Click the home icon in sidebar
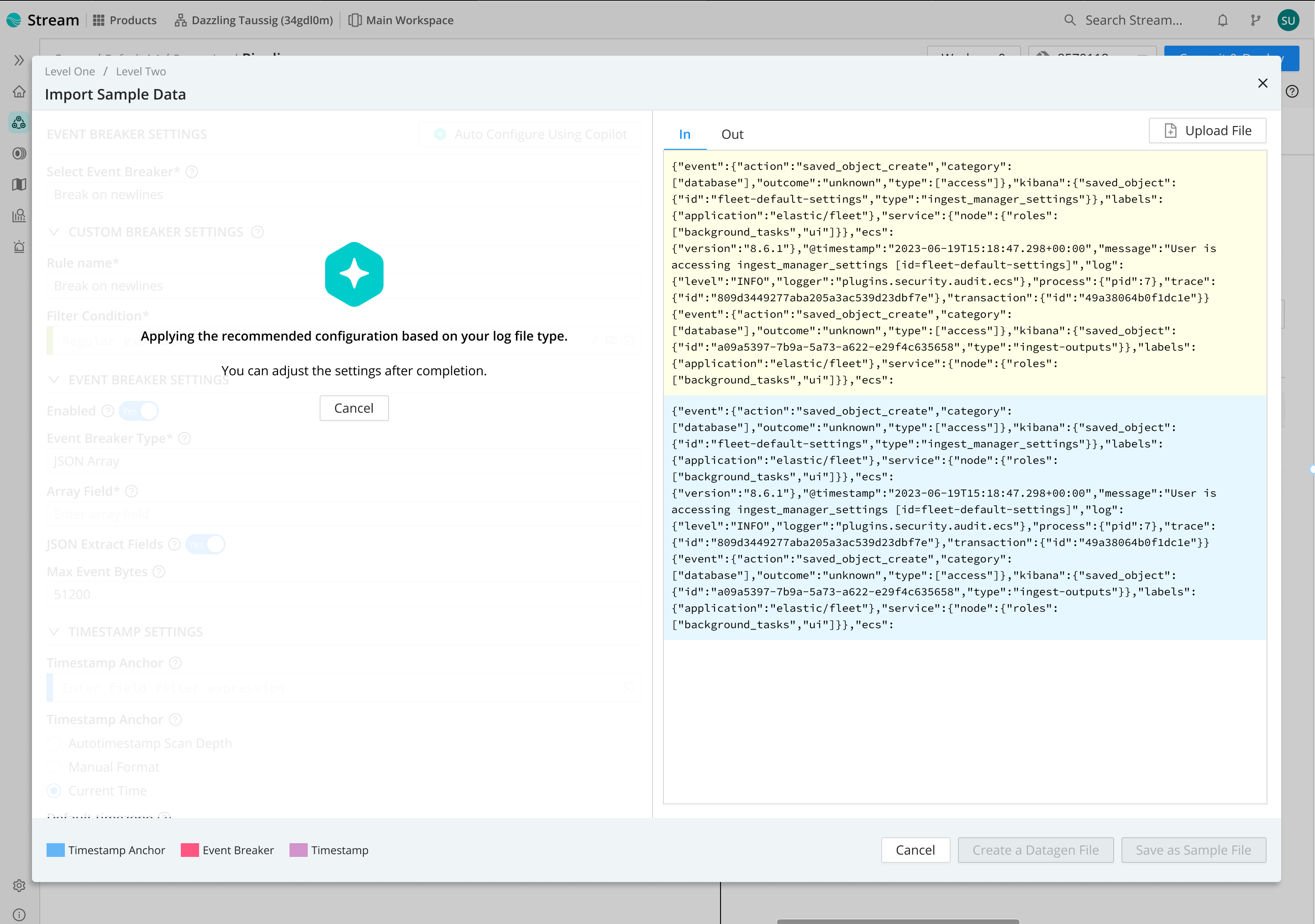 19,92
